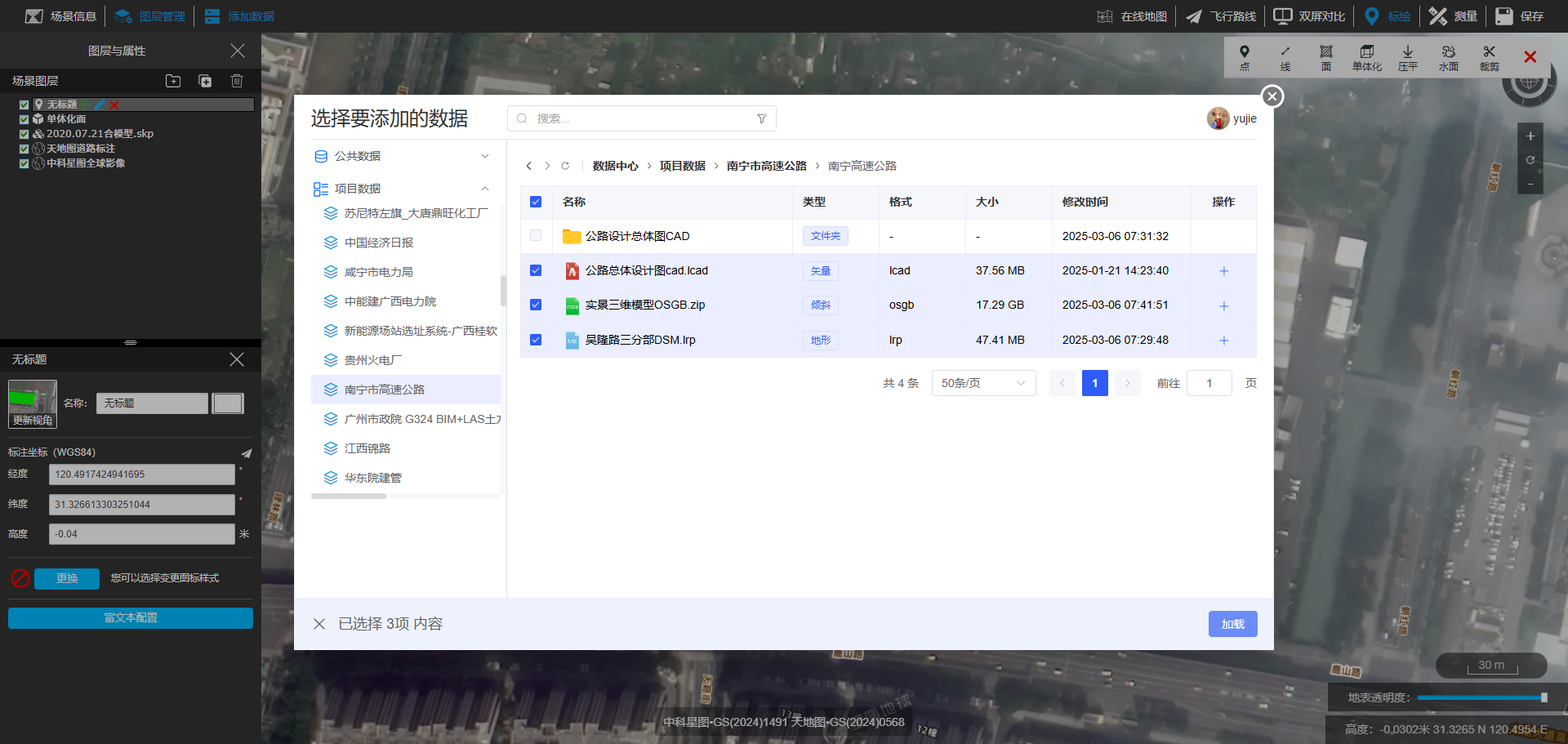Click the 保存 save button
Image resolution: width=1568 pixels, height=744 pixels.
point(1519,16)
